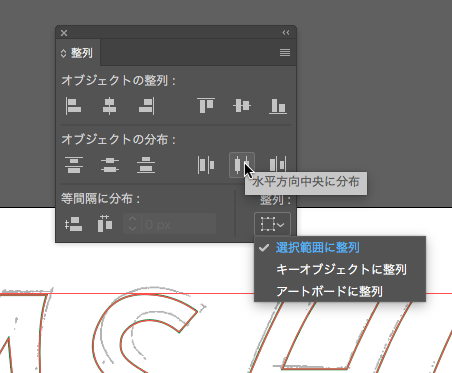Distribute objects by horizontal center (水平方向中央に分布)
This screenshot has height=373, width=452.
point(242,165)
